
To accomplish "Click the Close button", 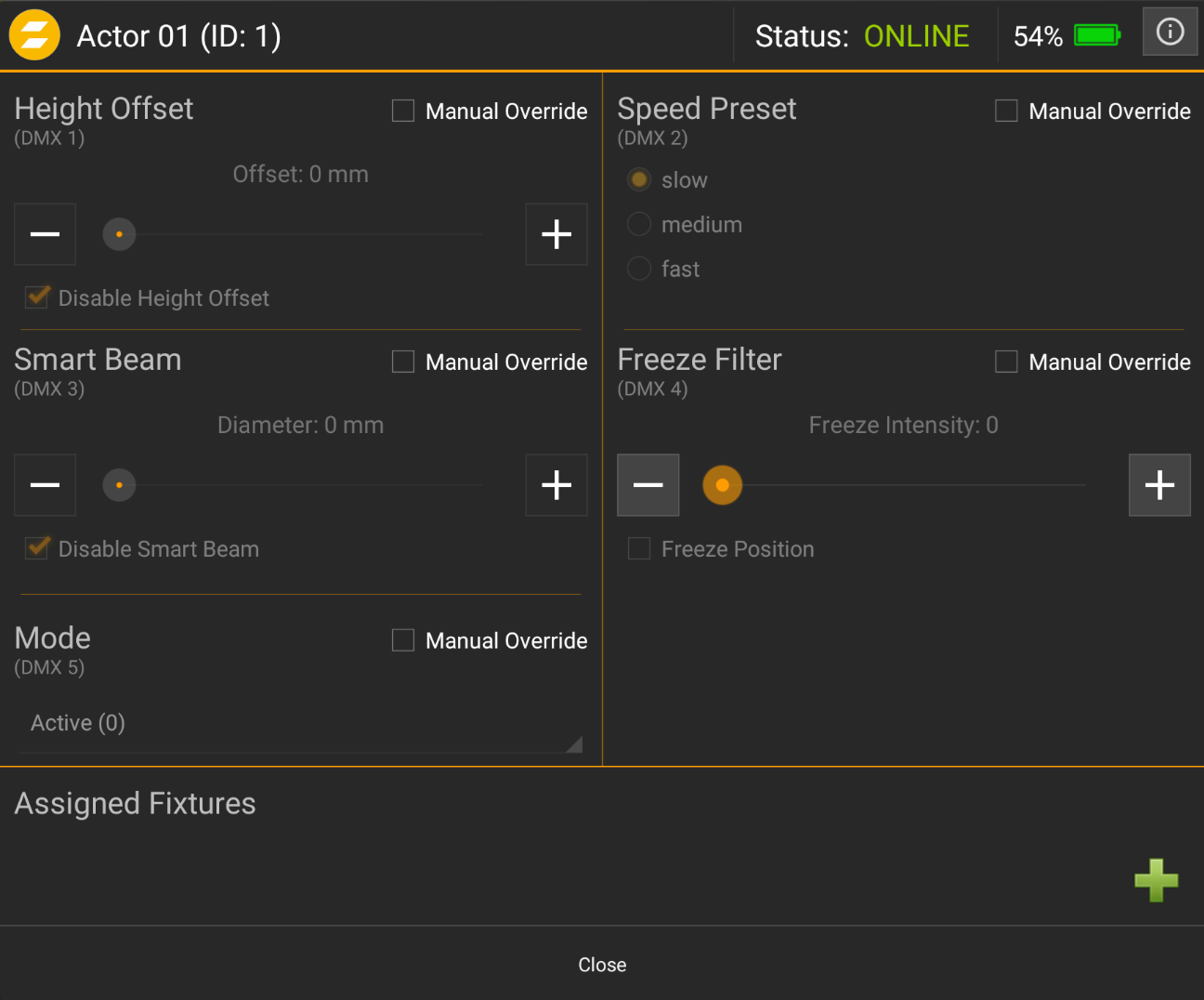I will [602, 964].
